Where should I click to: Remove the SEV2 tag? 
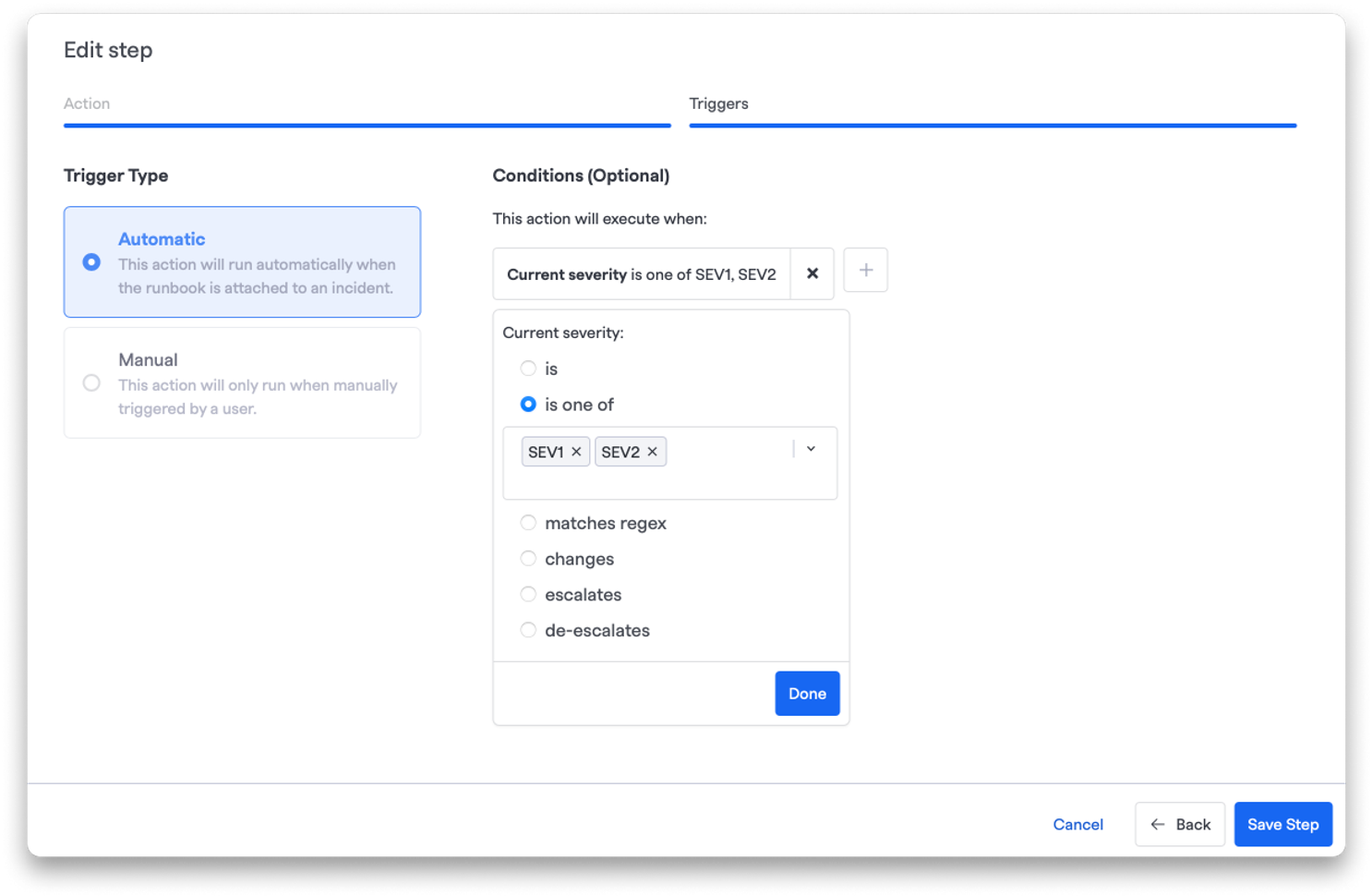[652, 452]
